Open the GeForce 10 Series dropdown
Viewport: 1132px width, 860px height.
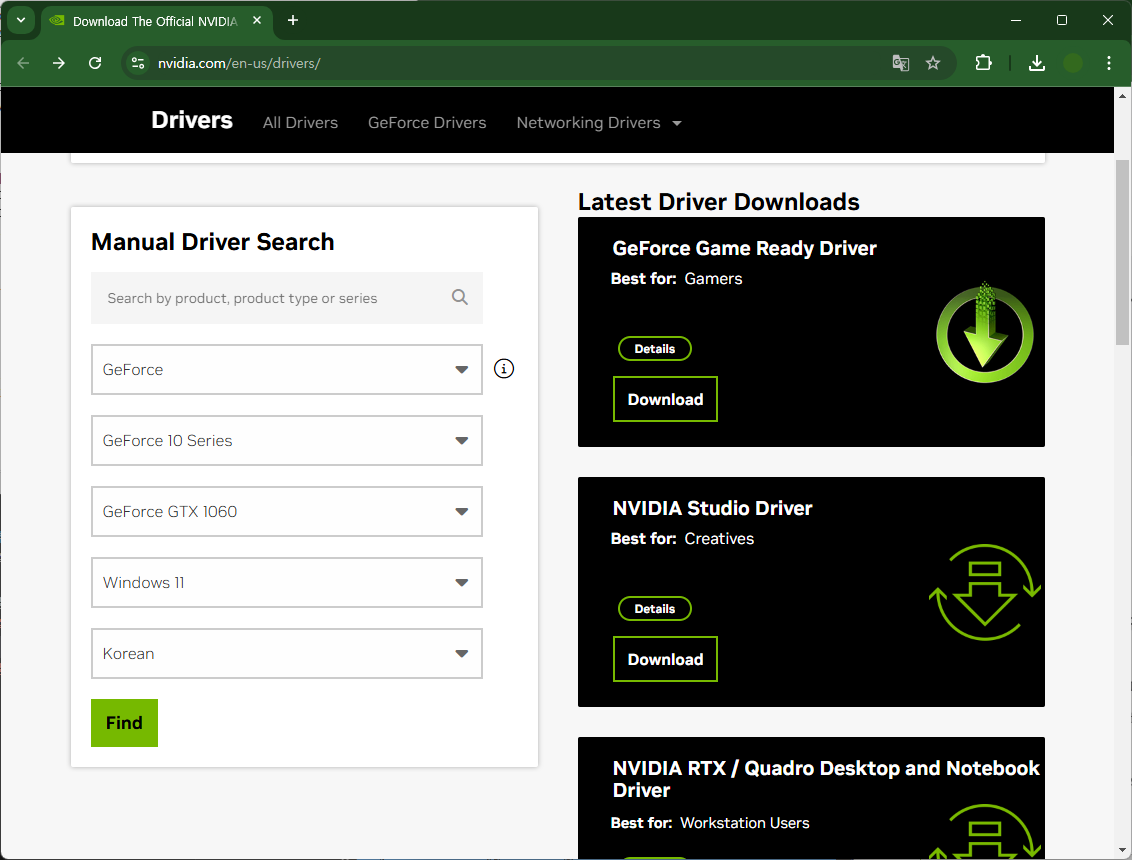[287, 440]
